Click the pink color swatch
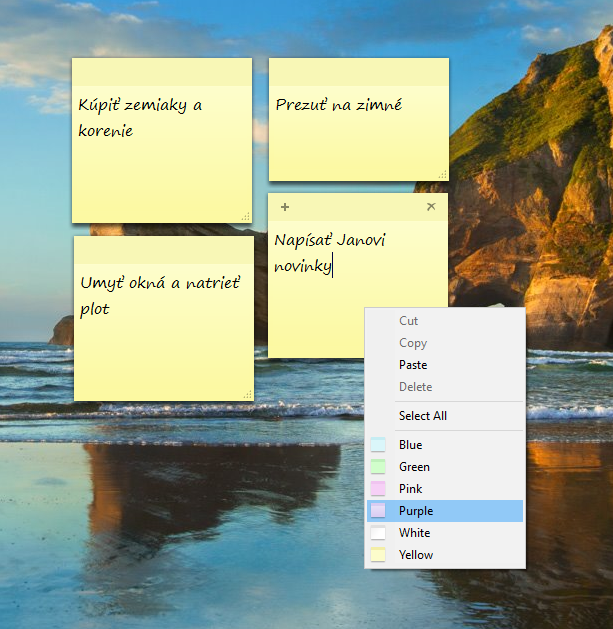Screen dimensions: 613x629 click(378, 489)
